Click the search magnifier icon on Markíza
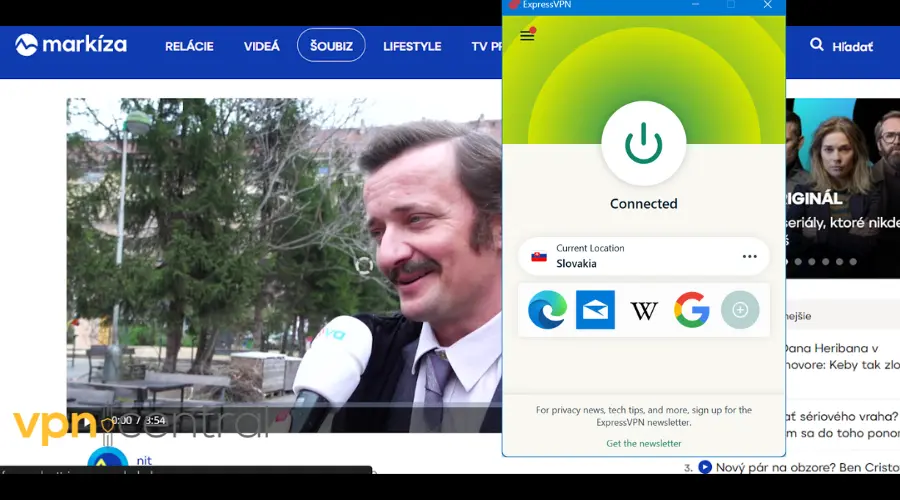The width and height of the screenshot is (900, 500). [x=816, y=45]
